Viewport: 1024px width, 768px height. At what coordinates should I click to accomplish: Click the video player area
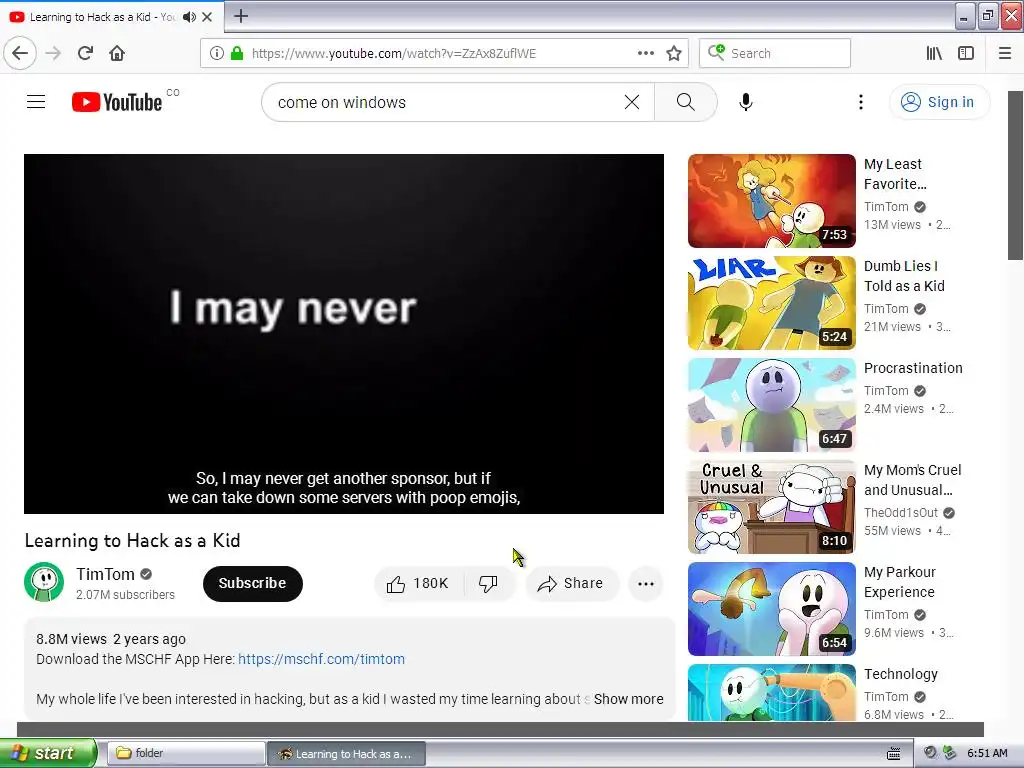(x=344, y=334)
